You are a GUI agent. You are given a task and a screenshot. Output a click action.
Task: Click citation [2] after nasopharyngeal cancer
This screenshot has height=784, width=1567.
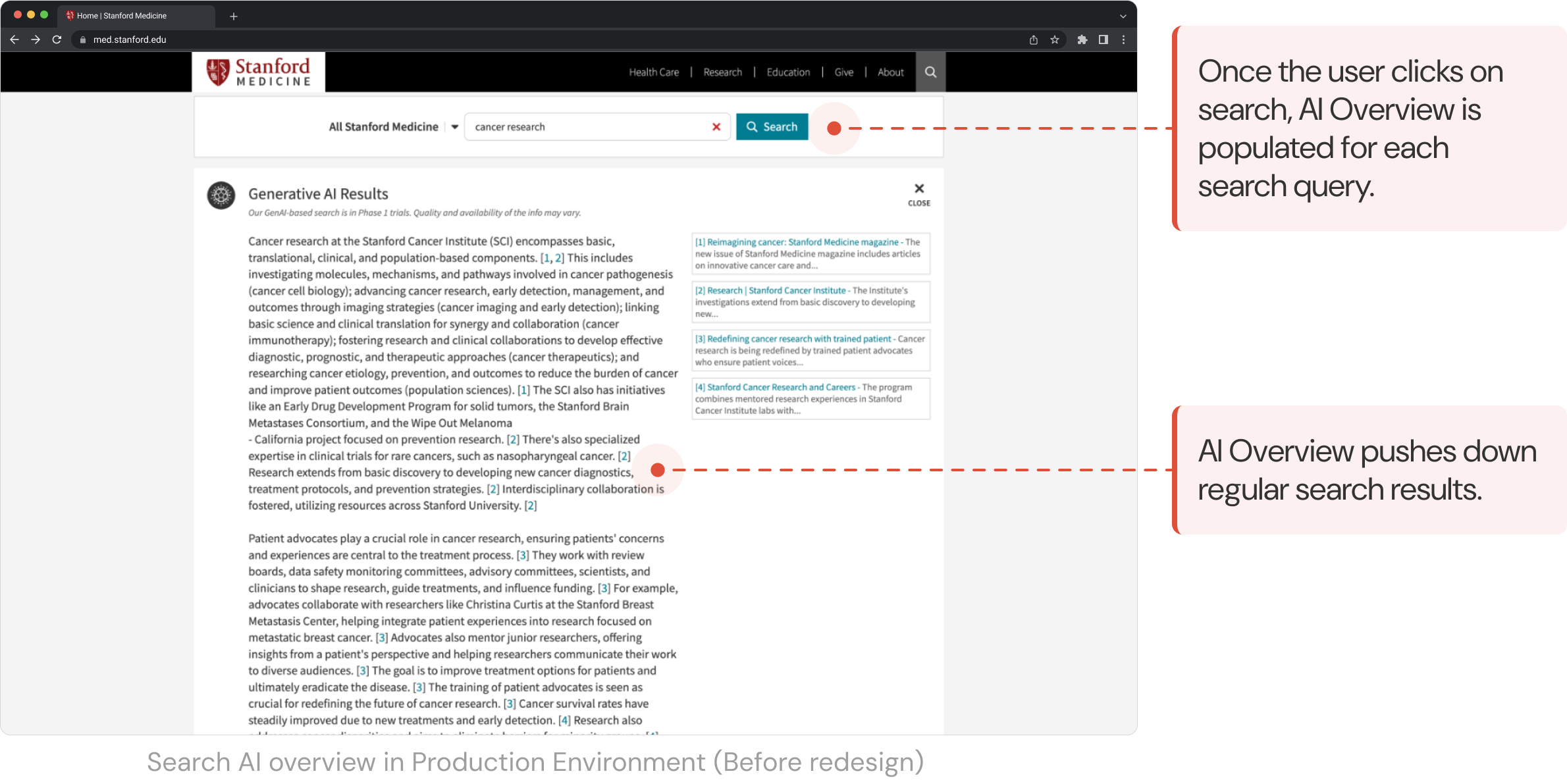[624, 456]
